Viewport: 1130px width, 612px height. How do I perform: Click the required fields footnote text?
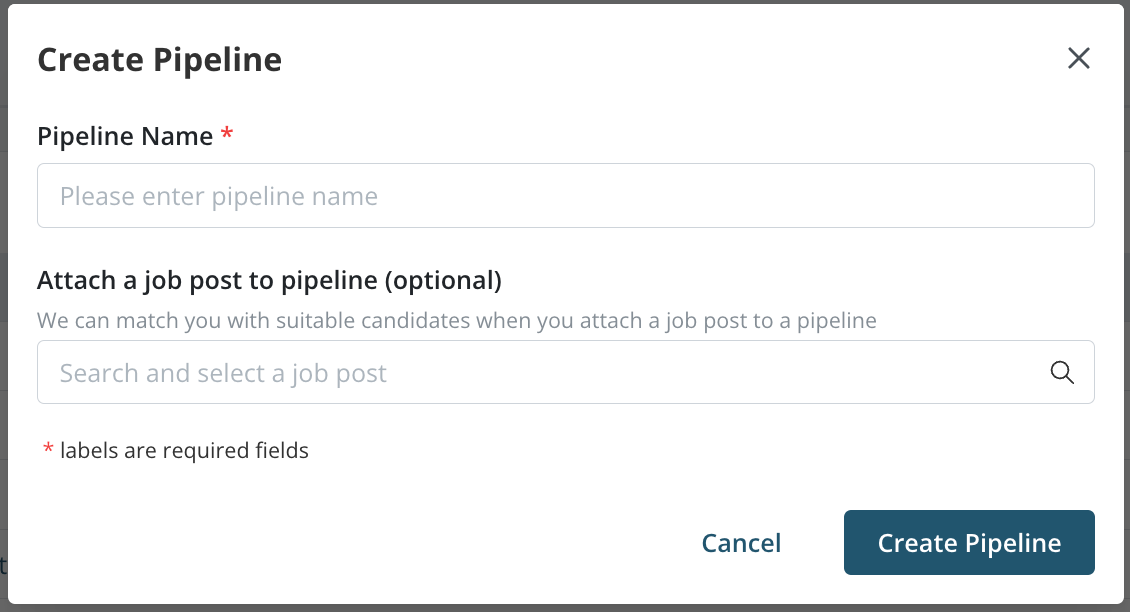[x=184, y=451]
